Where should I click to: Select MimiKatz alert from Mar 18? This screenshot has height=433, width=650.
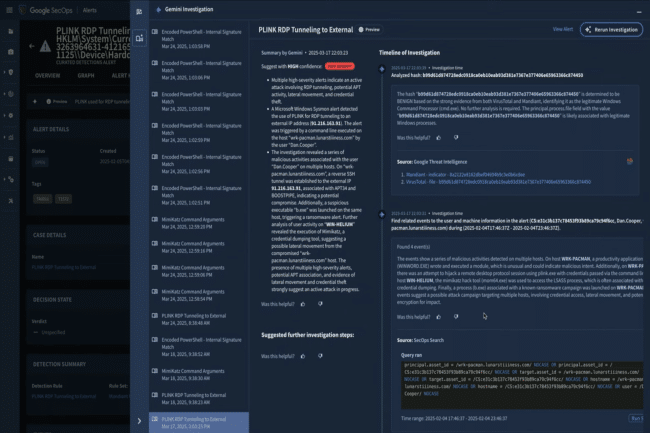pyautogui.click(x=199, y=375)
